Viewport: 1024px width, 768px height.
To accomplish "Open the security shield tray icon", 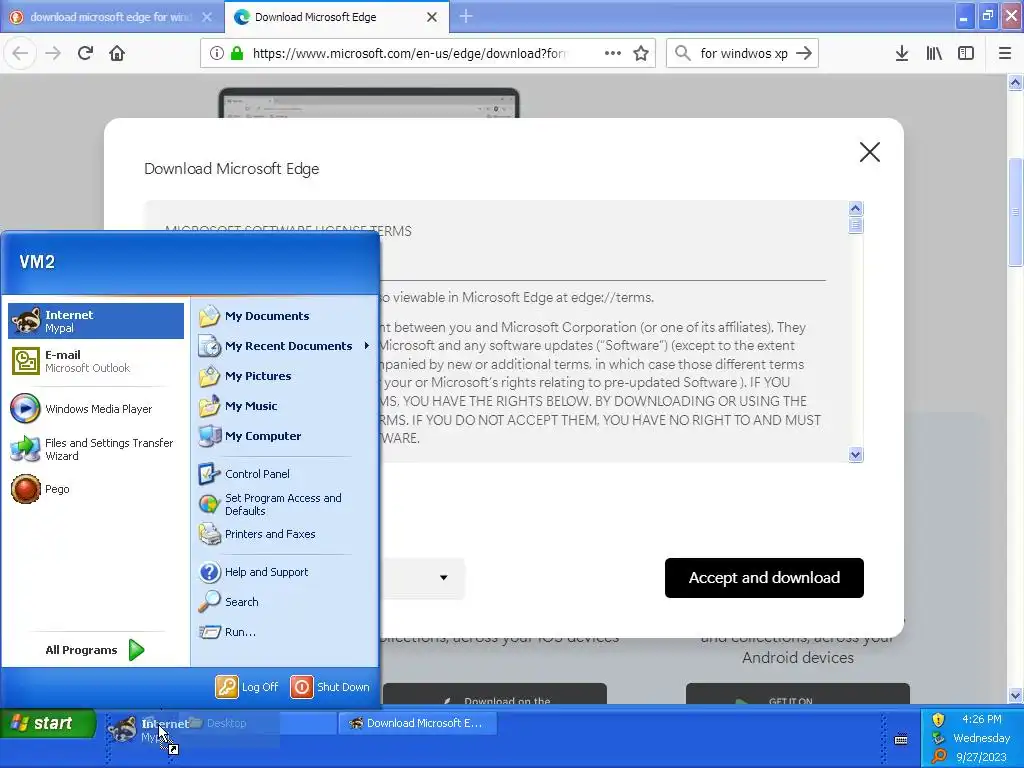I will point(938,720).
